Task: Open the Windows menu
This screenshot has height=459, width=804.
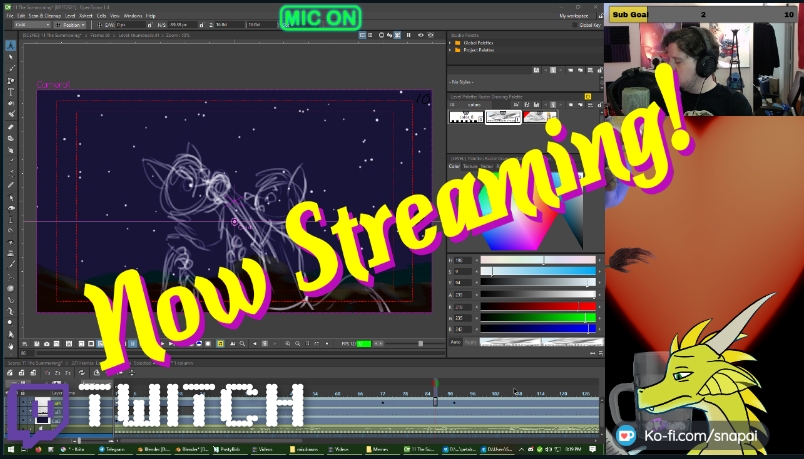Action: coord(132,16)
